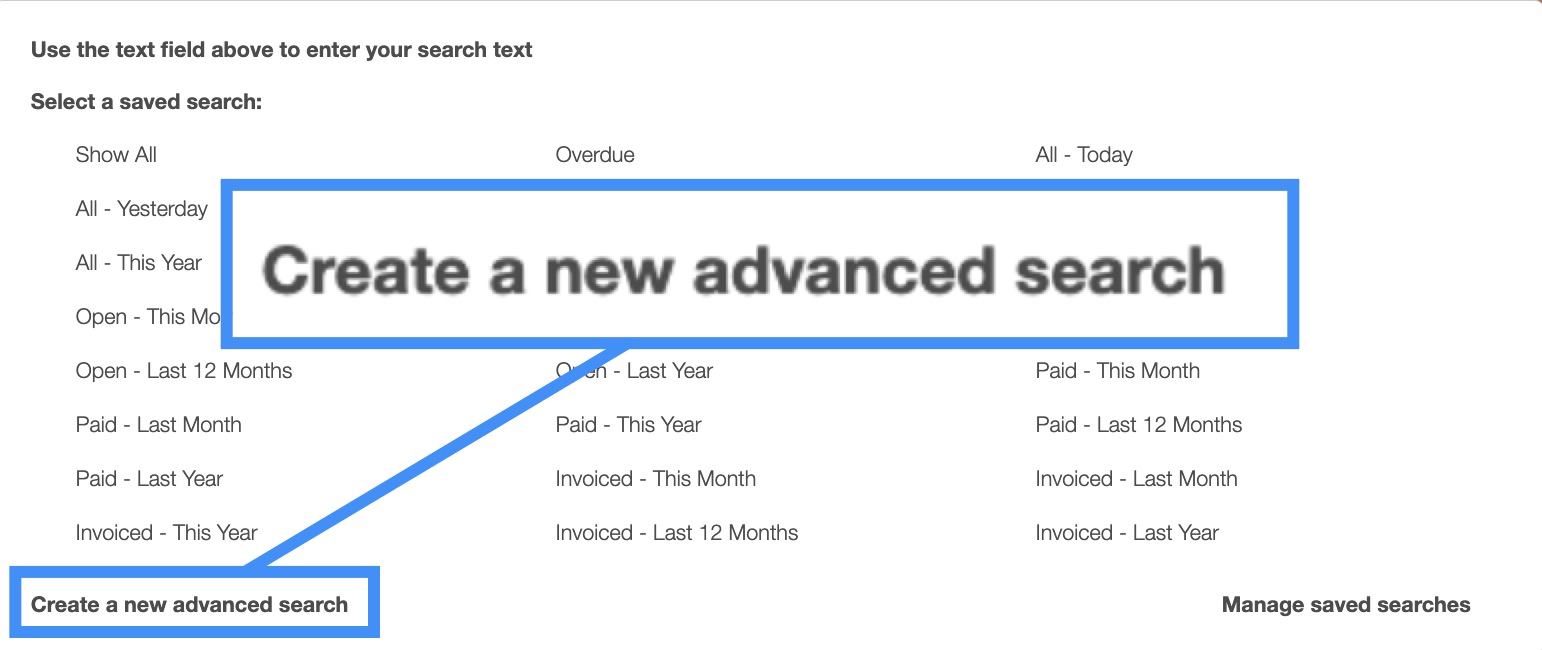Viewport: 1542px width, 650px height.
Task: Select the Invoiced - This Month search
Action: [655, 479]
